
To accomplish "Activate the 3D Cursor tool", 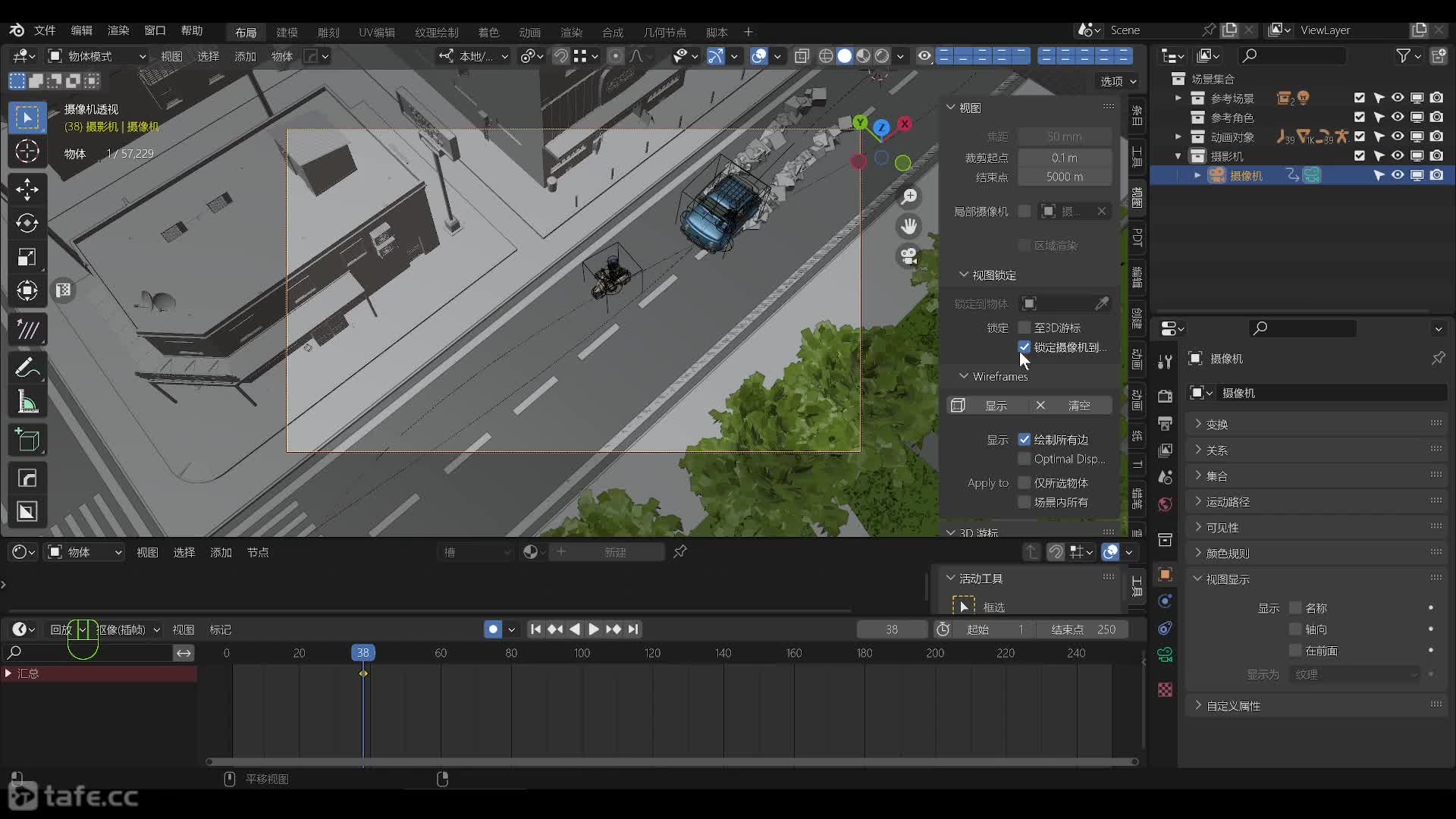I will click(27, 152).
